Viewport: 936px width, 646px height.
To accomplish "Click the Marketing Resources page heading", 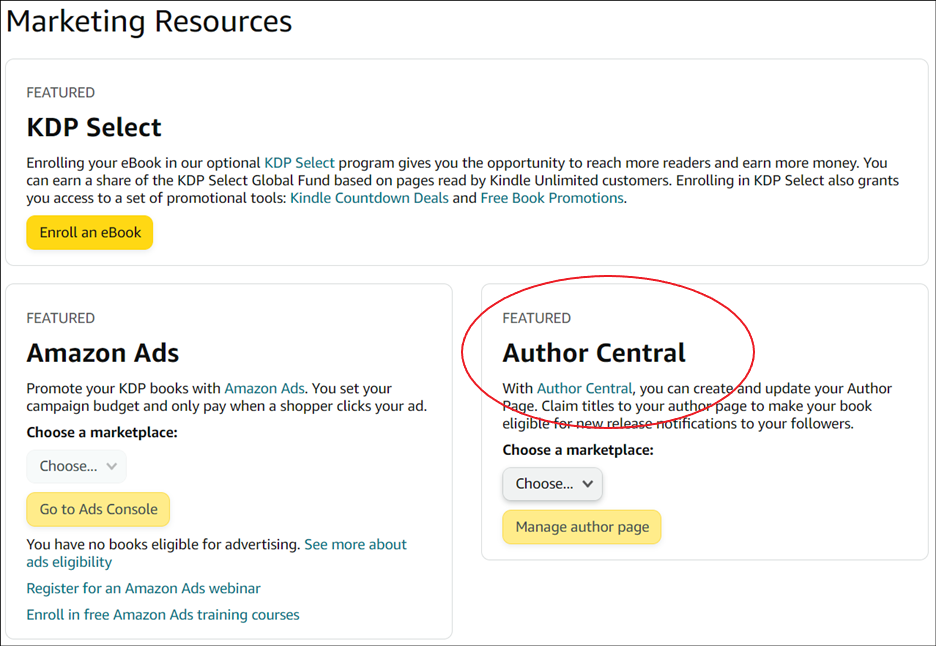I will coord(149,21).
